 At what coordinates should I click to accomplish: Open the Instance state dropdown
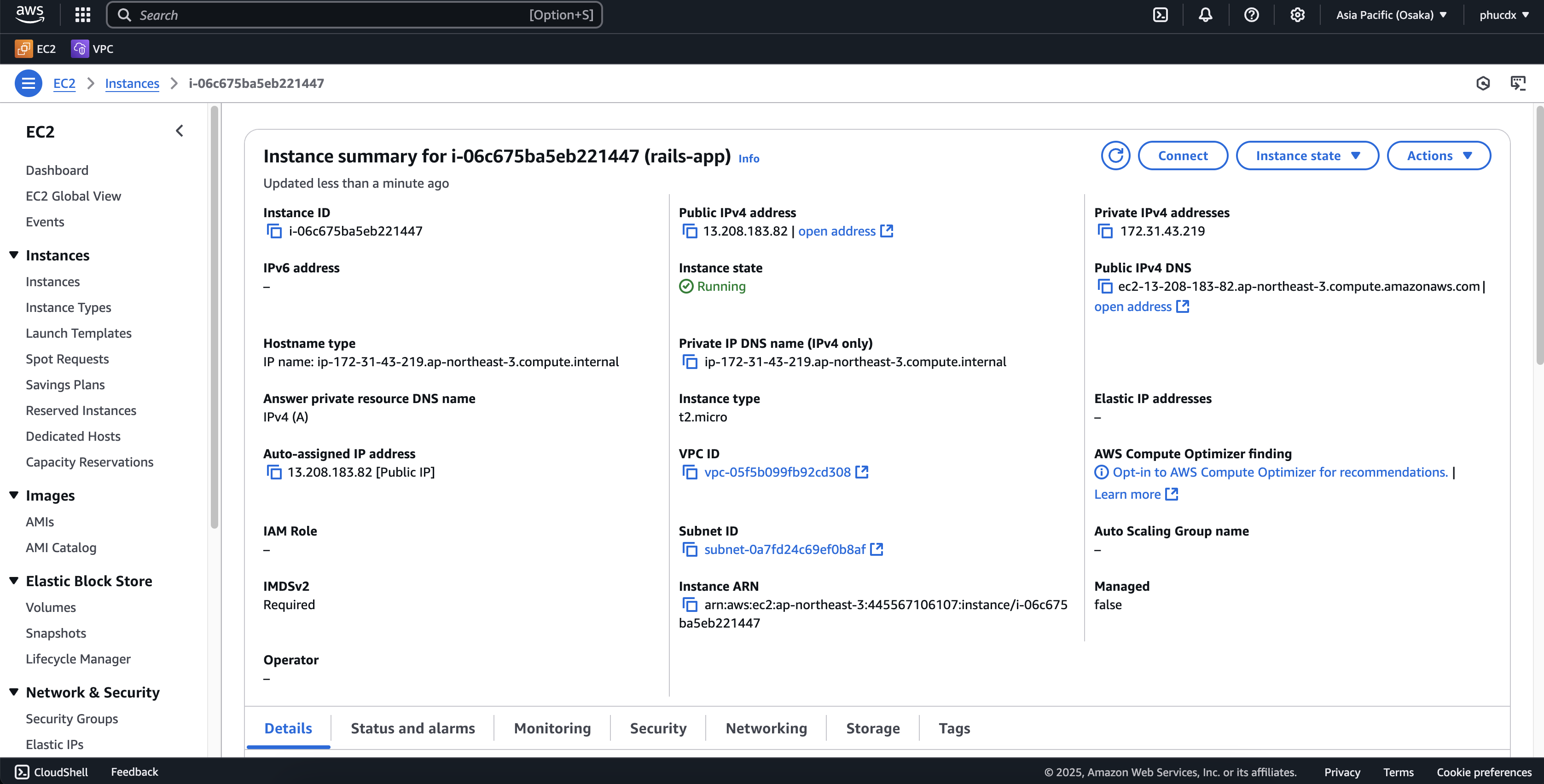[1306, 155]
